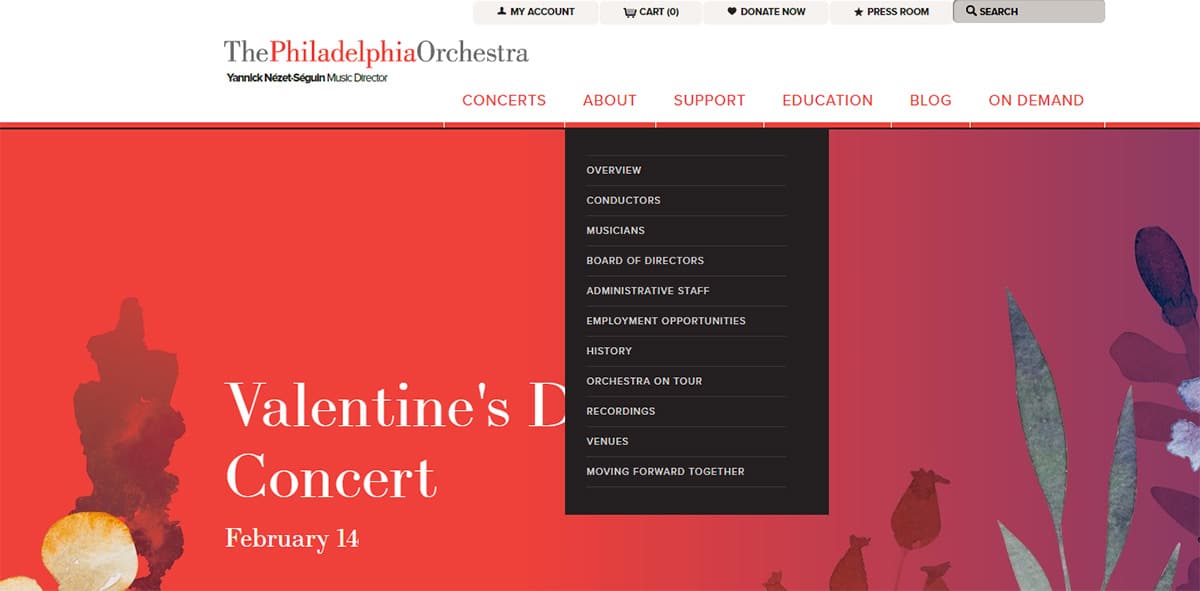Click the shopping cart icon
This screenshot has height=591, width=1200.
click(628, 12)
